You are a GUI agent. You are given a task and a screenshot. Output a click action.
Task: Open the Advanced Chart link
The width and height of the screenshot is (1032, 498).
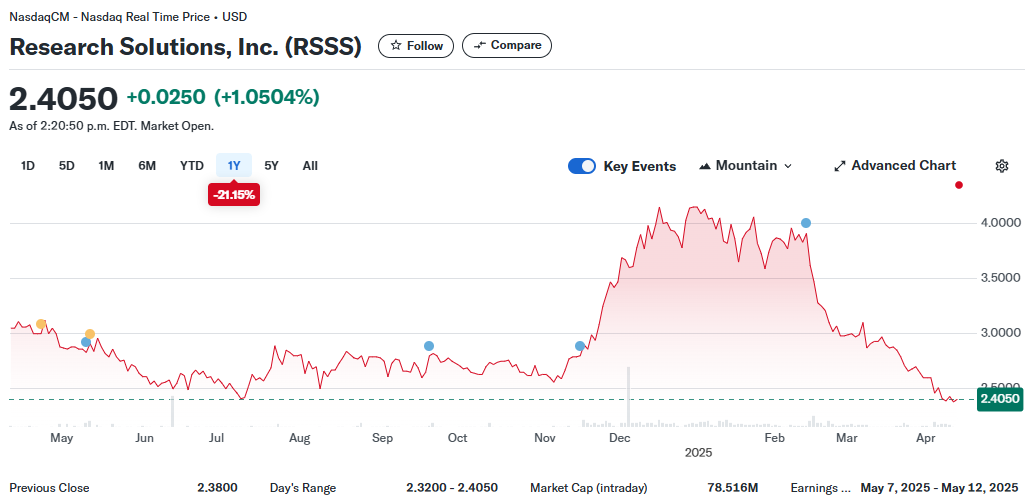pyautogui.click(x=895, y=166)
